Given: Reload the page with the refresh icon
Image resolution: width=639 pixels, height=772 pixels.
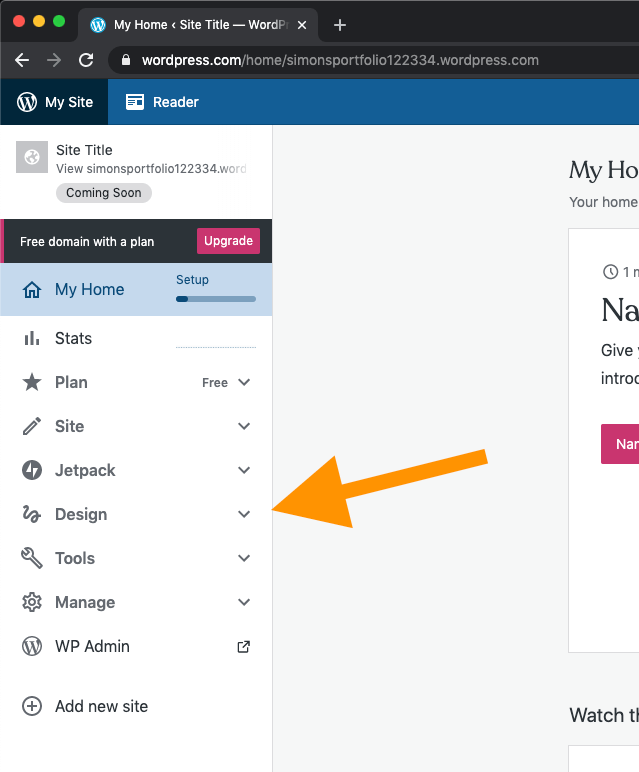Looking at the screenshot, I should click(x=86, y=60).
